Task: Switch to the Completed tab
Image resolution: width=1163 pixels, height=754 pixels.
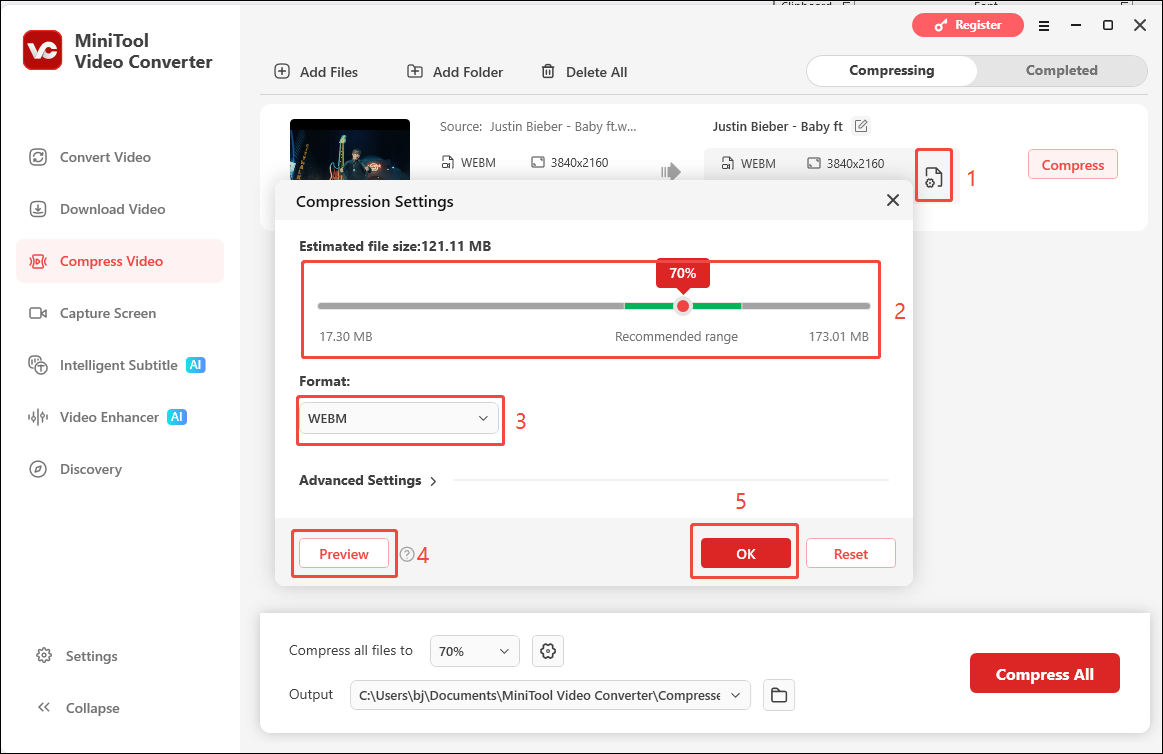Action: point(1061,70)
